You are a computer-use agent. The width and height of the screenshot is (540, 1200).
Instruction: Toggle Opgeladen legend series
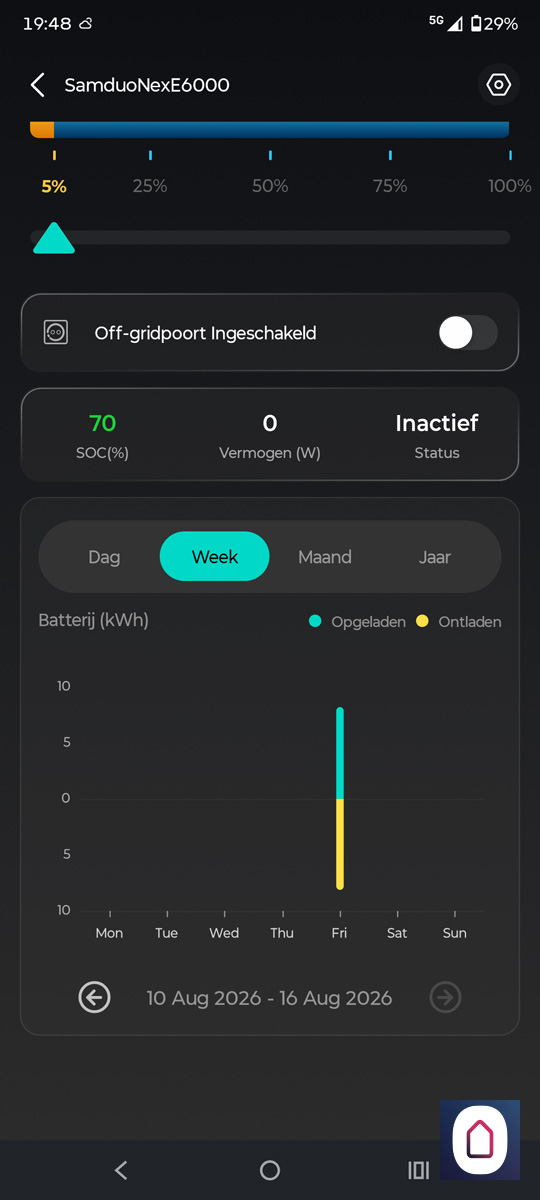click(357, 621)
